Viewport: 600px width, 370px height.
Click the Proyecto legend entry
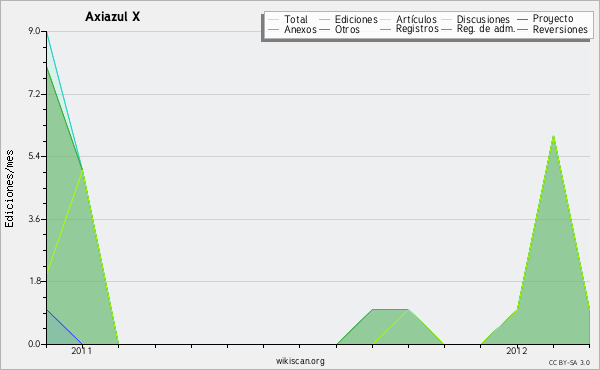553,19
